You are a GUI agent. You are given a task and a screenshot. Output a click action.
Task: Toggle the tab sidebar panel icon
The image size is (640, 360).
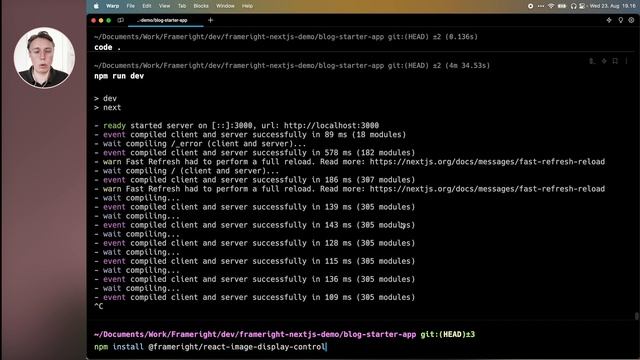[120, 20]
